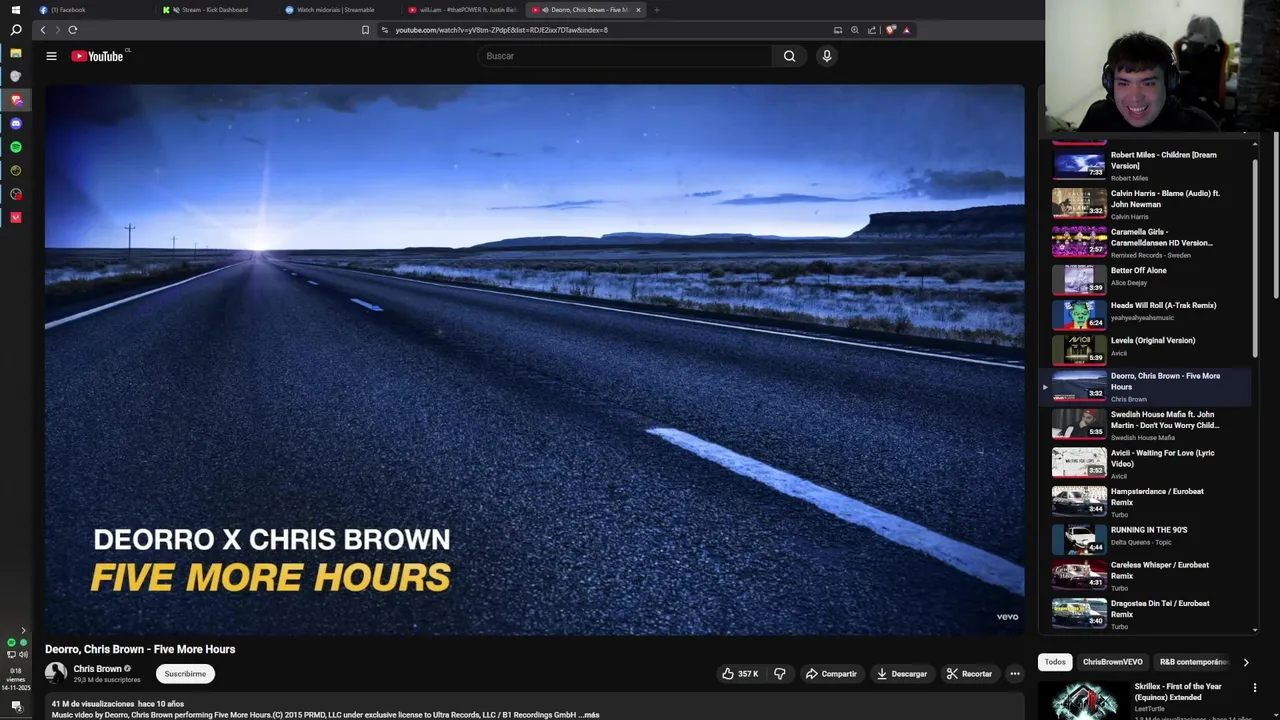
Task: Open Discord from the taskbar
Action: [15, 124]
